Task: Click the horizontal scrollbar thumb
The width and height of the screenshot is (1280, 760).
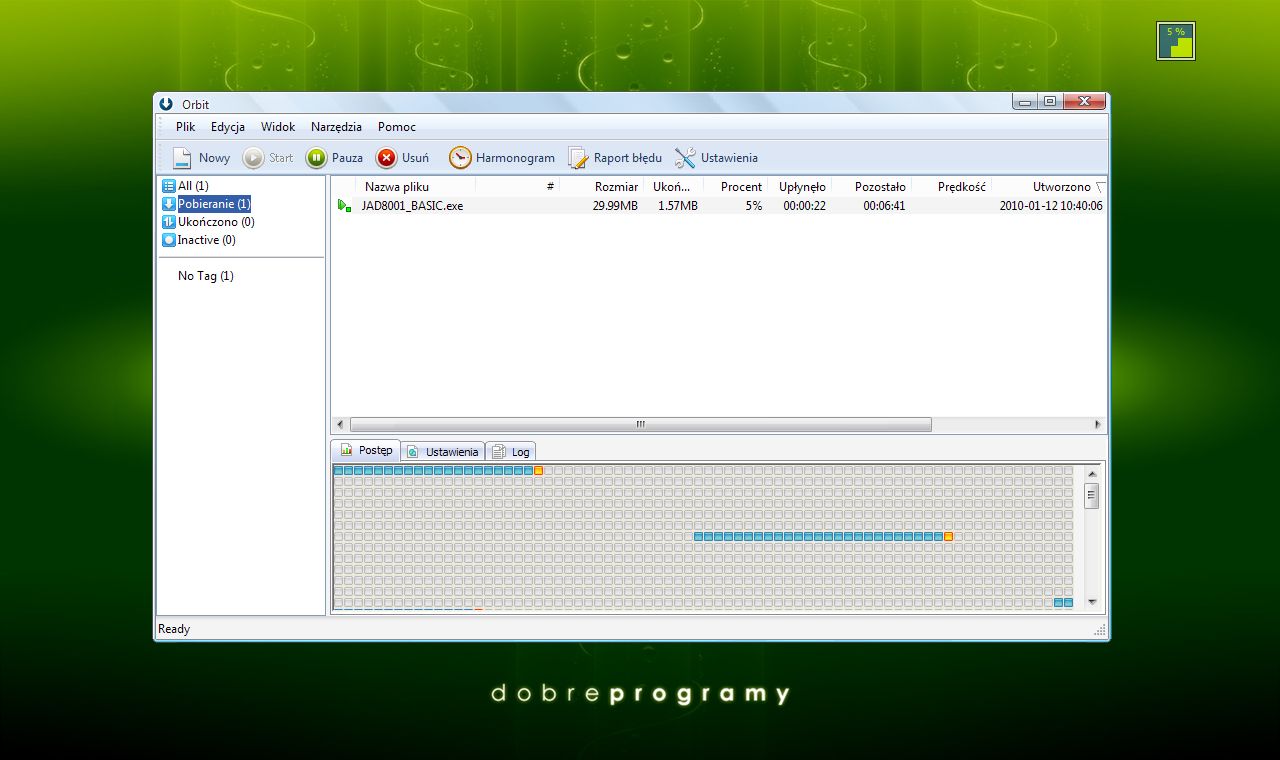Action: [x=641, y=424]
